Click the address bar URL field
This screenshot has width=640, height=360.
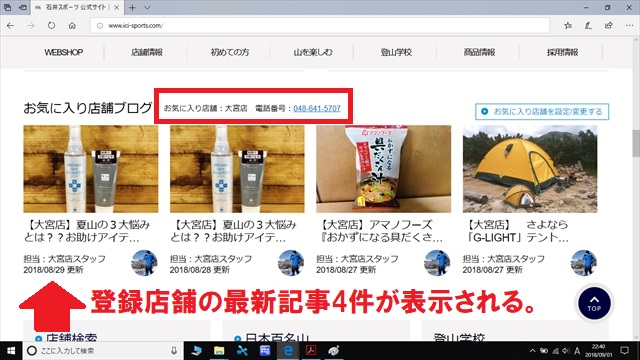320,25
